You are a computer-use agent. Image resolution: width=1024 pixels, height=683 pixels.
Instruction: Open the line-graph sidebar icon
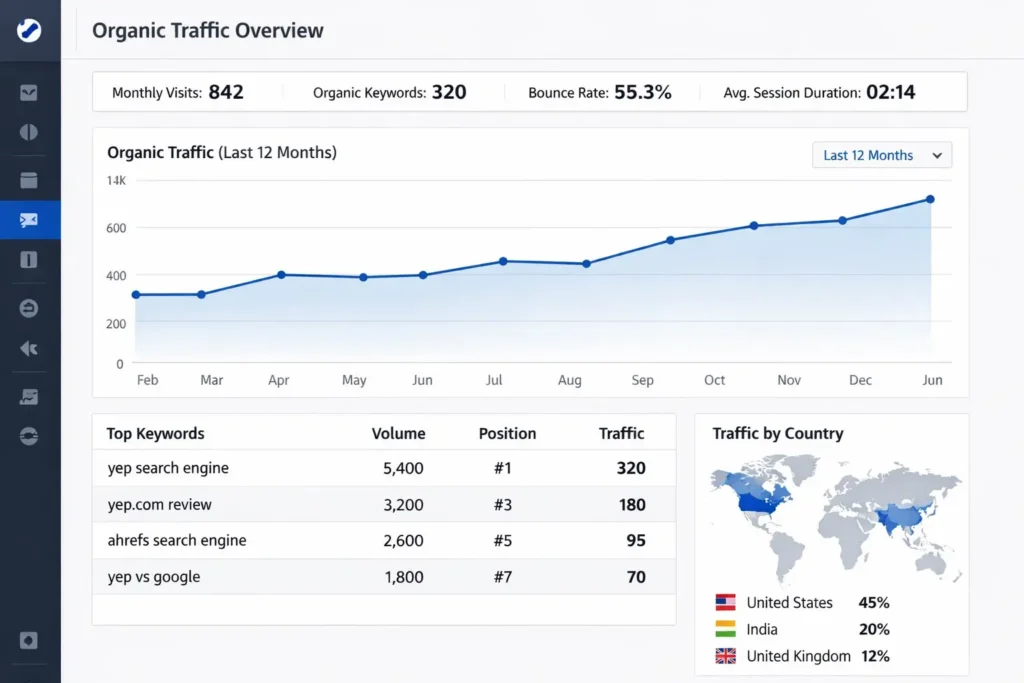[29, 396]
